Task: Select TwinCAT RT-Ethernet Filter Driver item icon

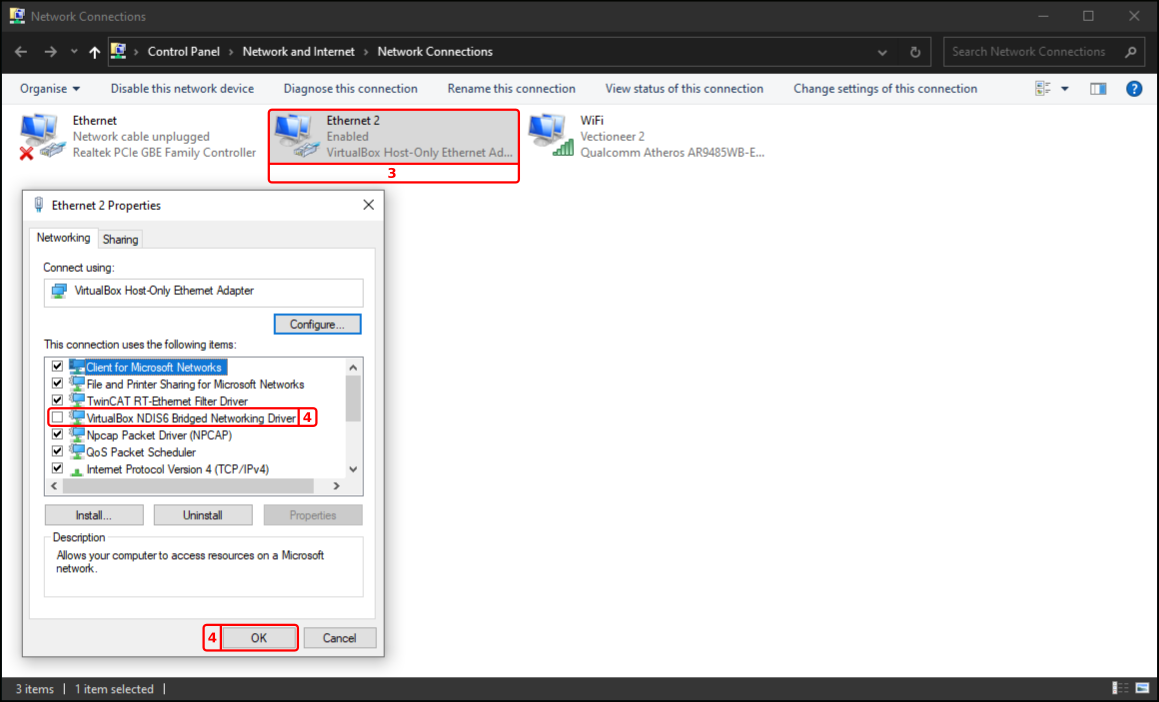Action: click(77, 401)
